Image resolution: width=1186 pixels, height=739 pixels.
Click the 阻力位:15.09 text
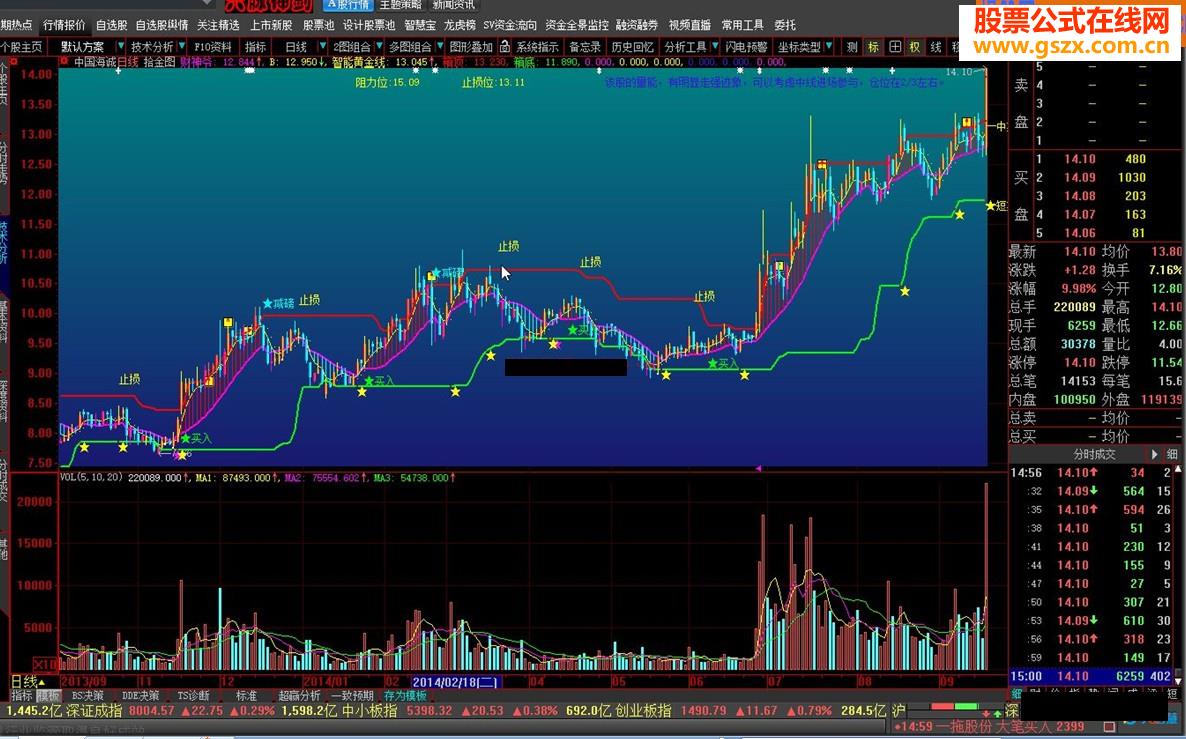point(387,82)
